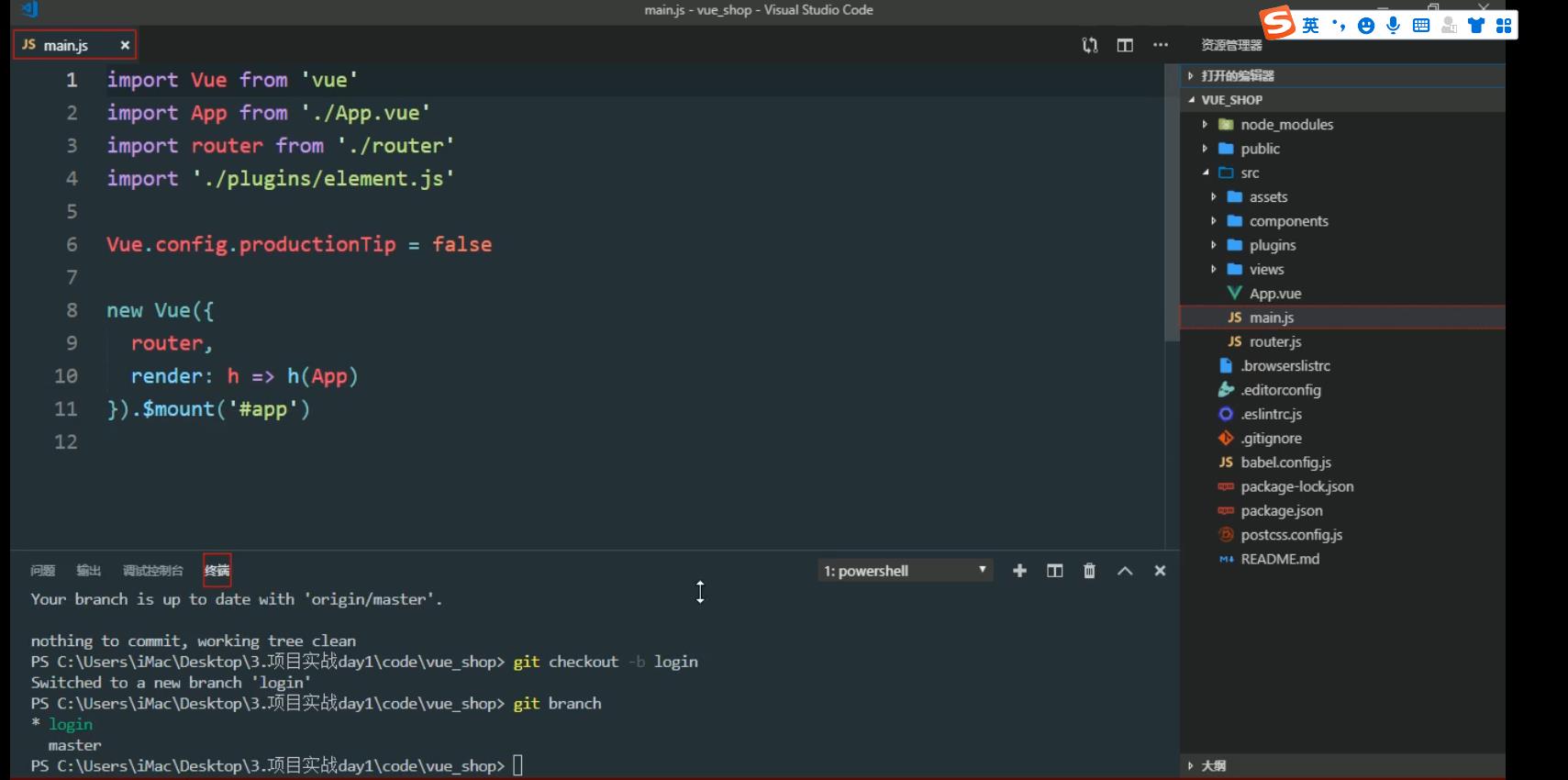The image size is (1568, 780).
Task: Split the terminal pane
Action: [1055, 571]
